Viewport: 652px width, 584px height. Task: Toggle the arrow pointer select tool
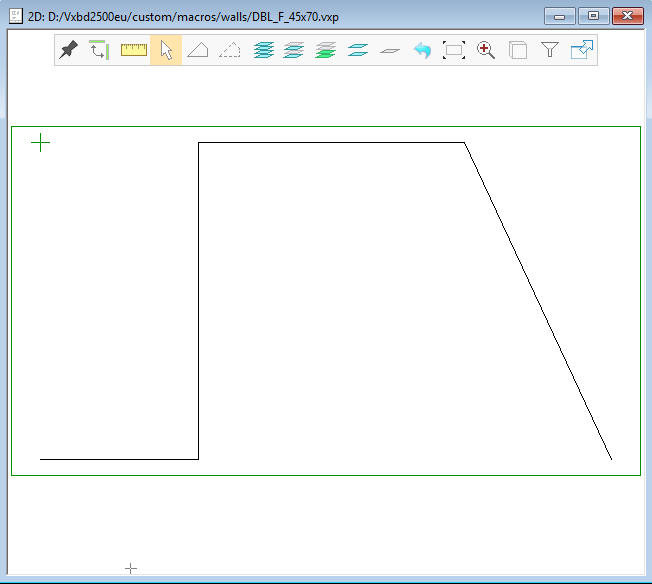(166, 50)
